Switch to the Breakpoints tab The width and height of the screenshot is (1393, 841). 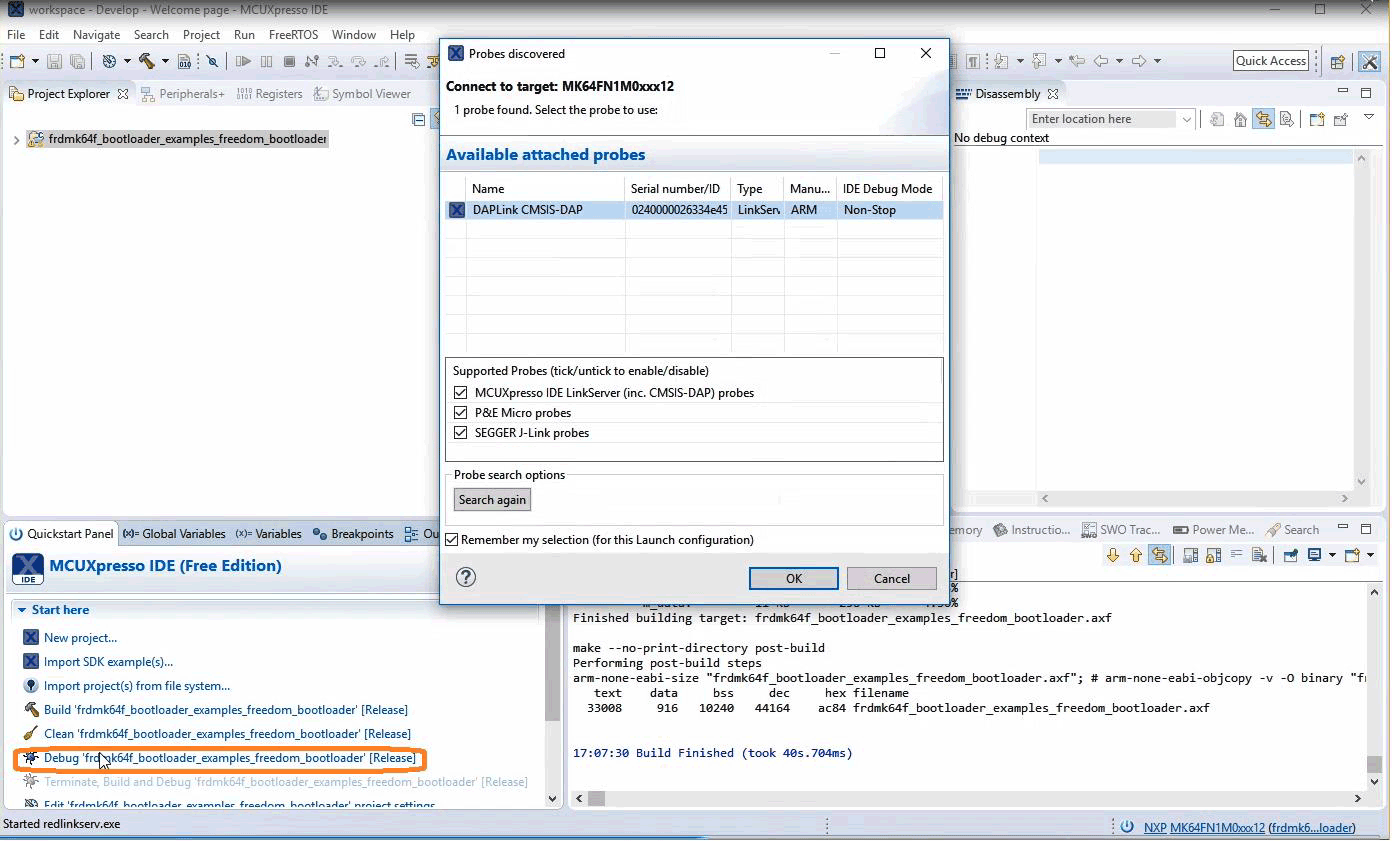coord(354,534)
